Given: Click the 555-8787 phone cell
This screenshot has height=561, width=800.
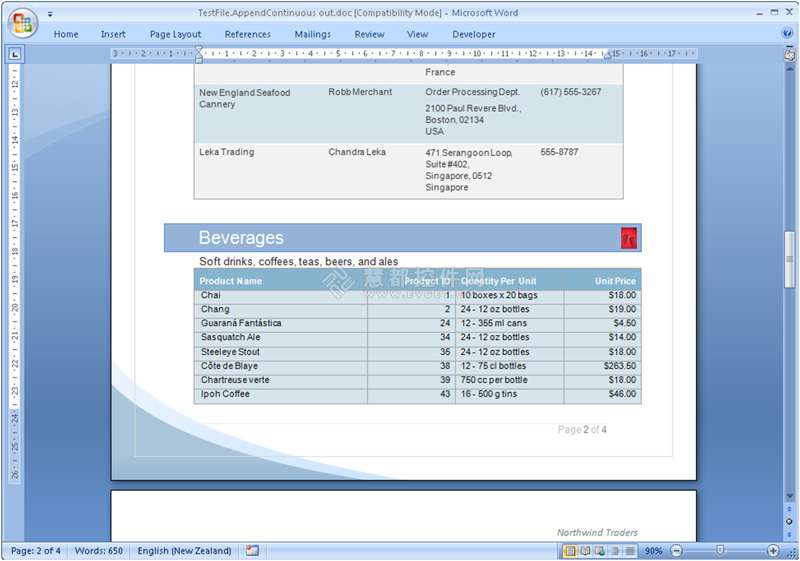Looking at the screenshot, I should pyautogui.click(x=559, y=152).
